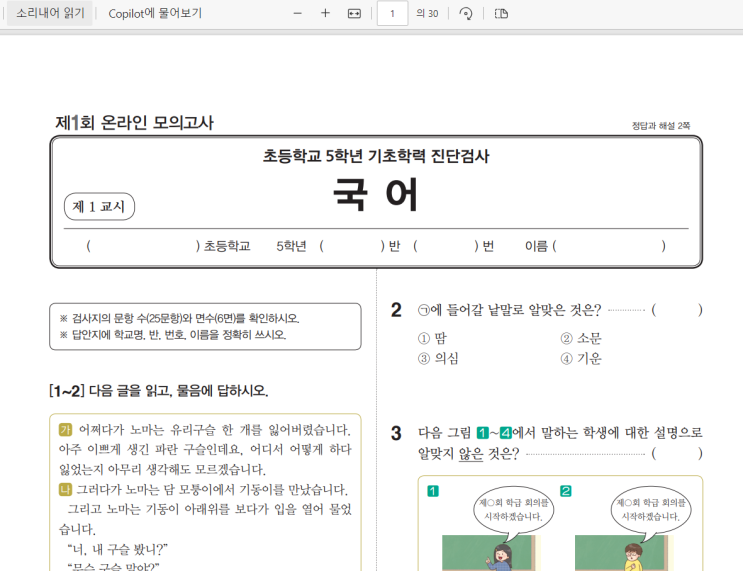Viewport: 743px width, 571px height.
Task: Rotate the page with rotate icon
Action: coord(466,14)
